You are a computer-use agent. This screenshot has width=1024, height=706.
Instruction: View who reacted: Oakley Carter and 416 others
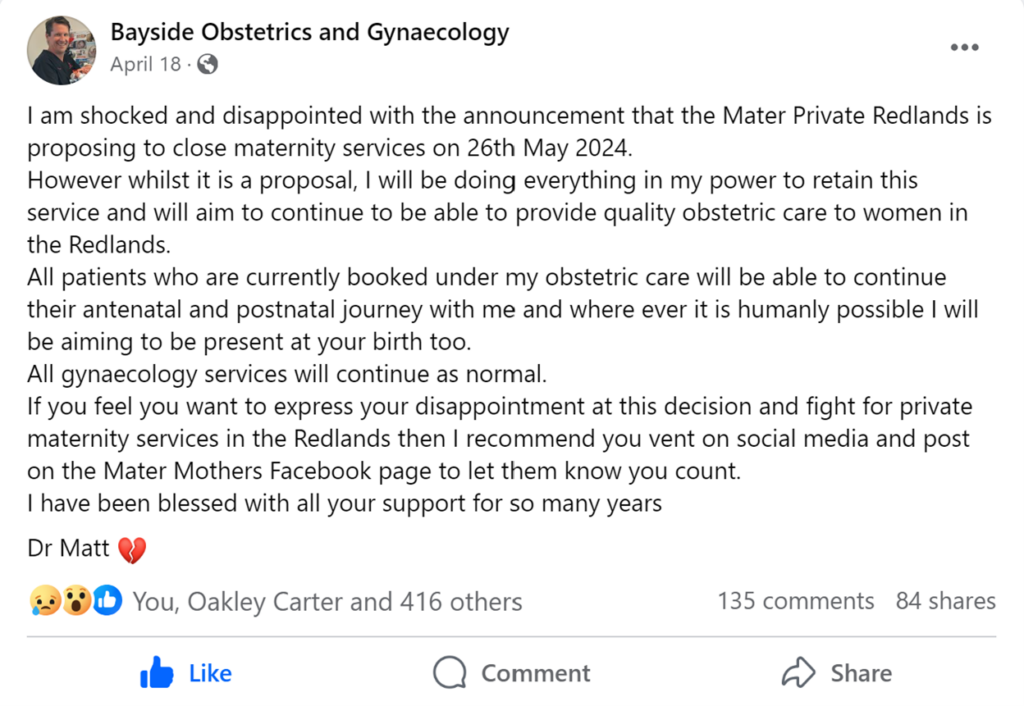point(327,601)
